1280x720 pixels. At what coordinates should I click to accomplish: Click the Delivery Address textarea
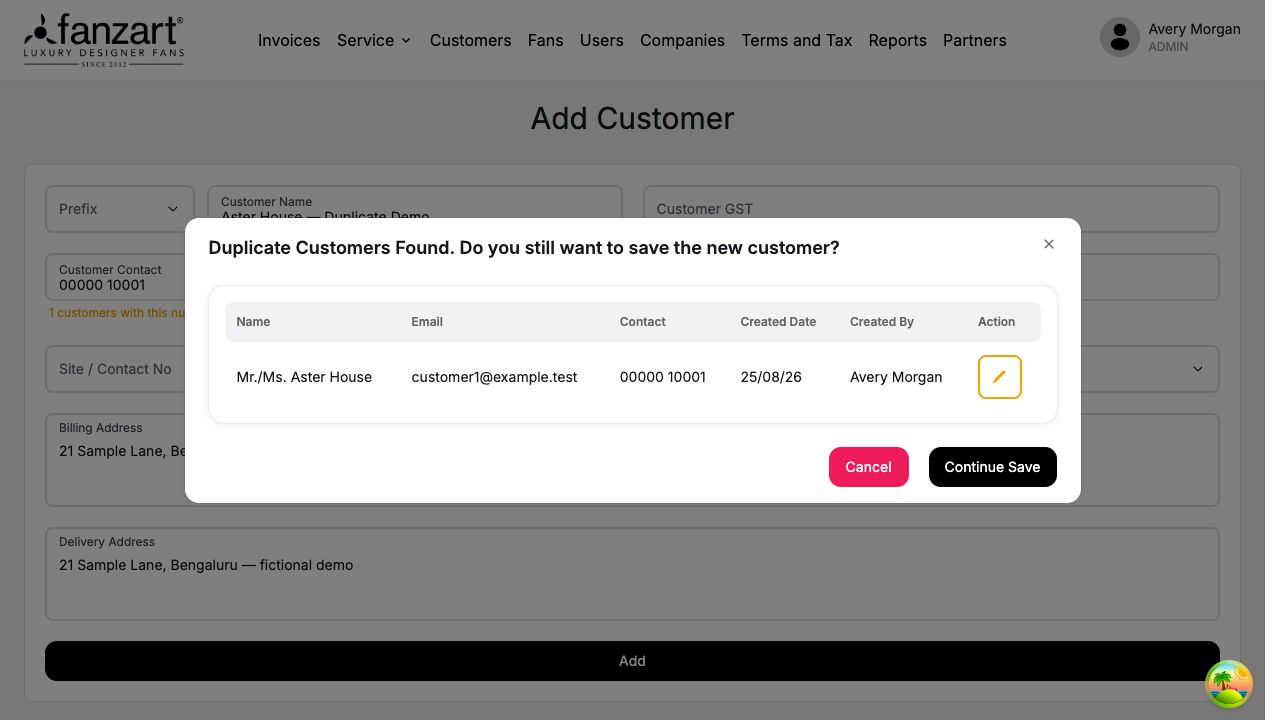coord(632,574)
